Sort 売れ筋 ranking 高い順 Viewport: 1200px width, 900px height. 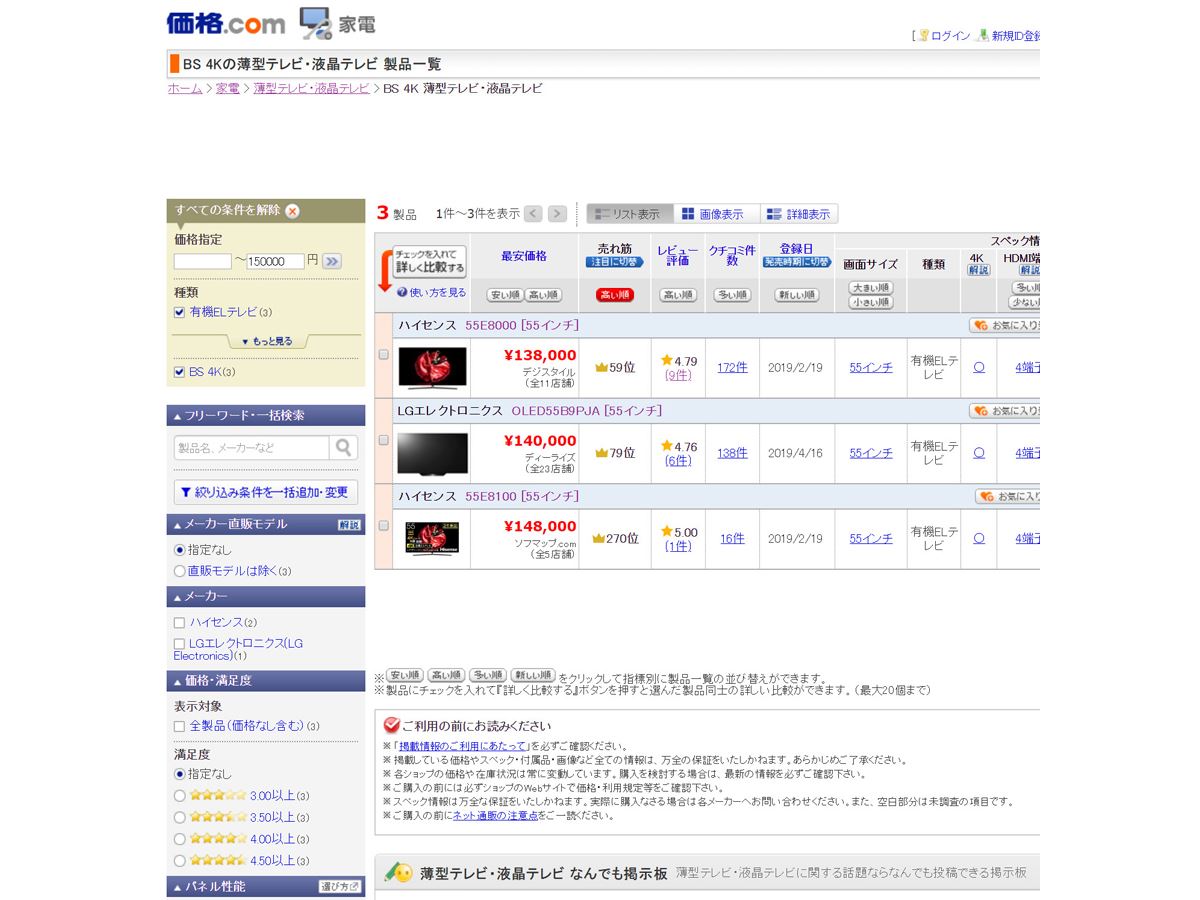pyautogui.click(x=615, y=295)
